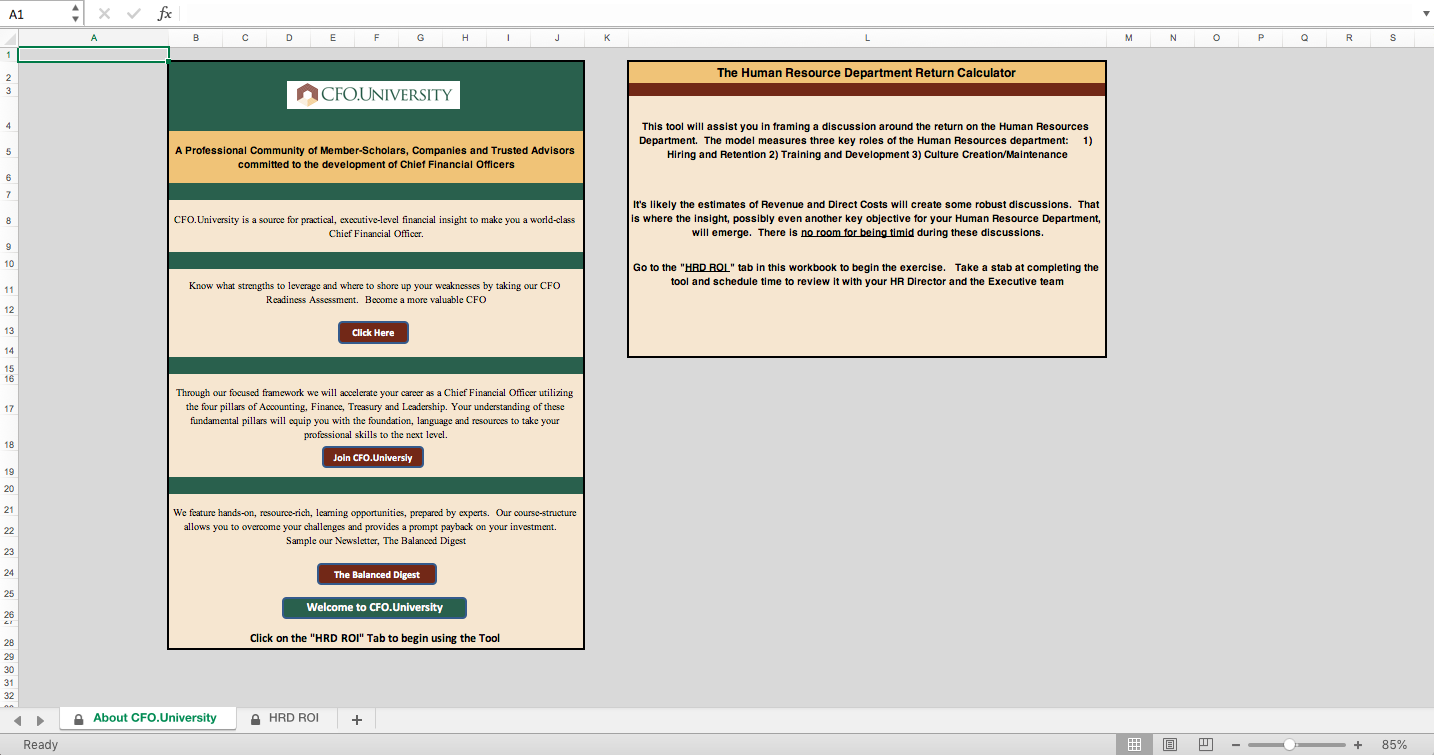Screen dimensions: 1434x755
Task: Click the Join CFO.University button
Action: point(373,457)
